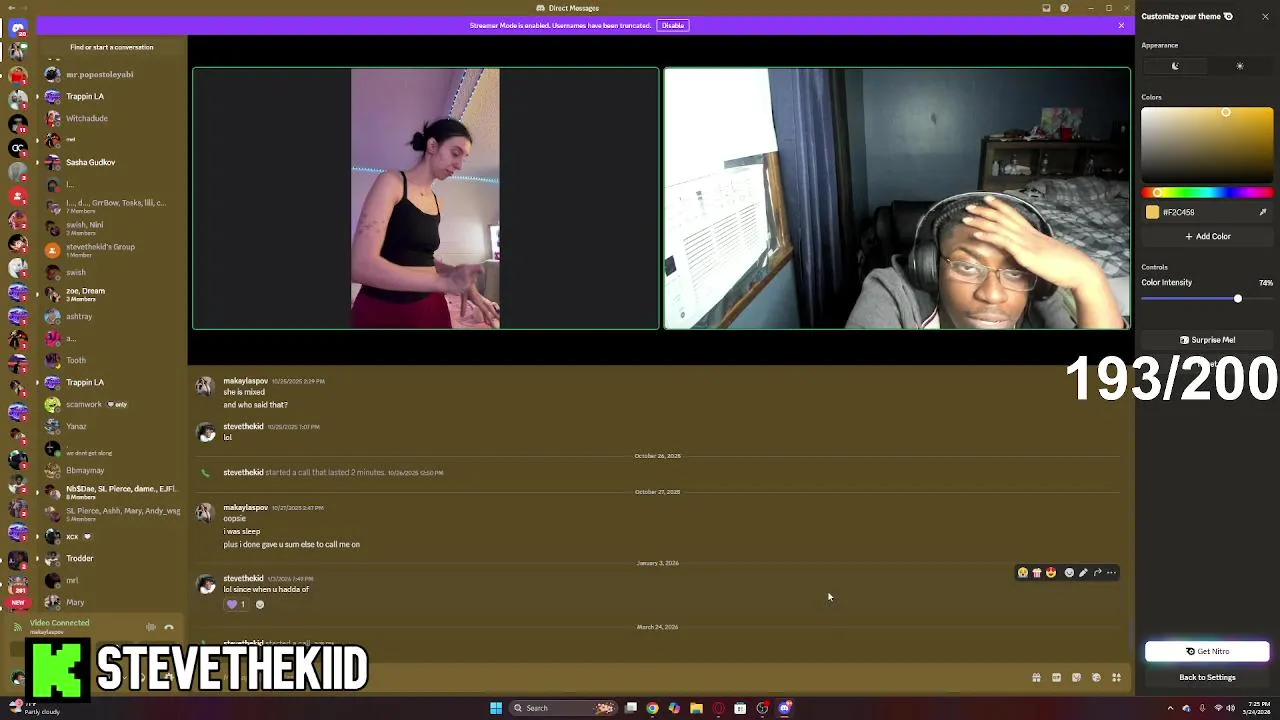Screen dimensions: 1280x720
Task: Click the eyedropper icon beside hex value
Action: click(1263, 212)
